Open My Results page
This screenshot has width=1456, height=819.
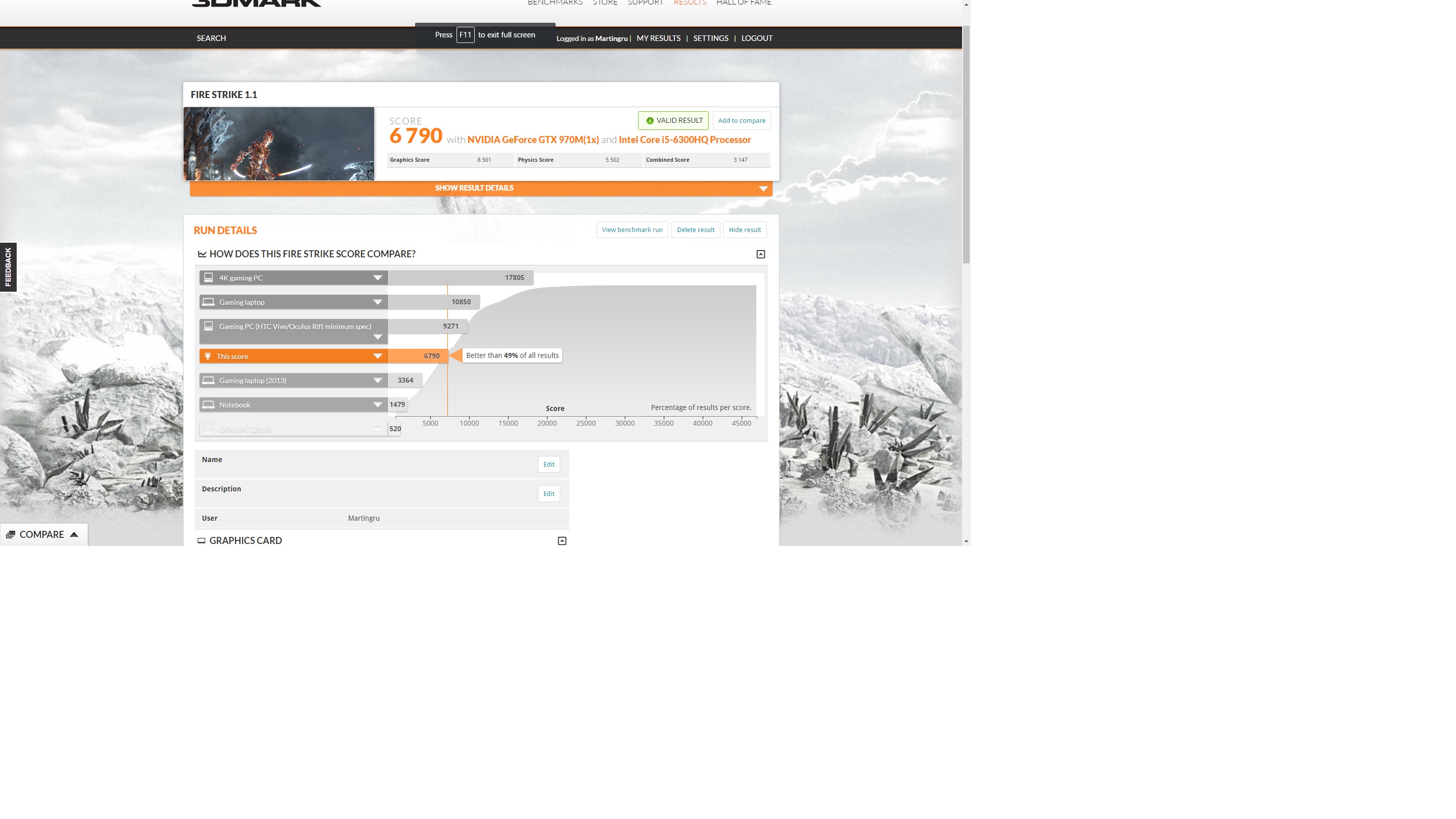pyautogui.click(x=658, y=38)
